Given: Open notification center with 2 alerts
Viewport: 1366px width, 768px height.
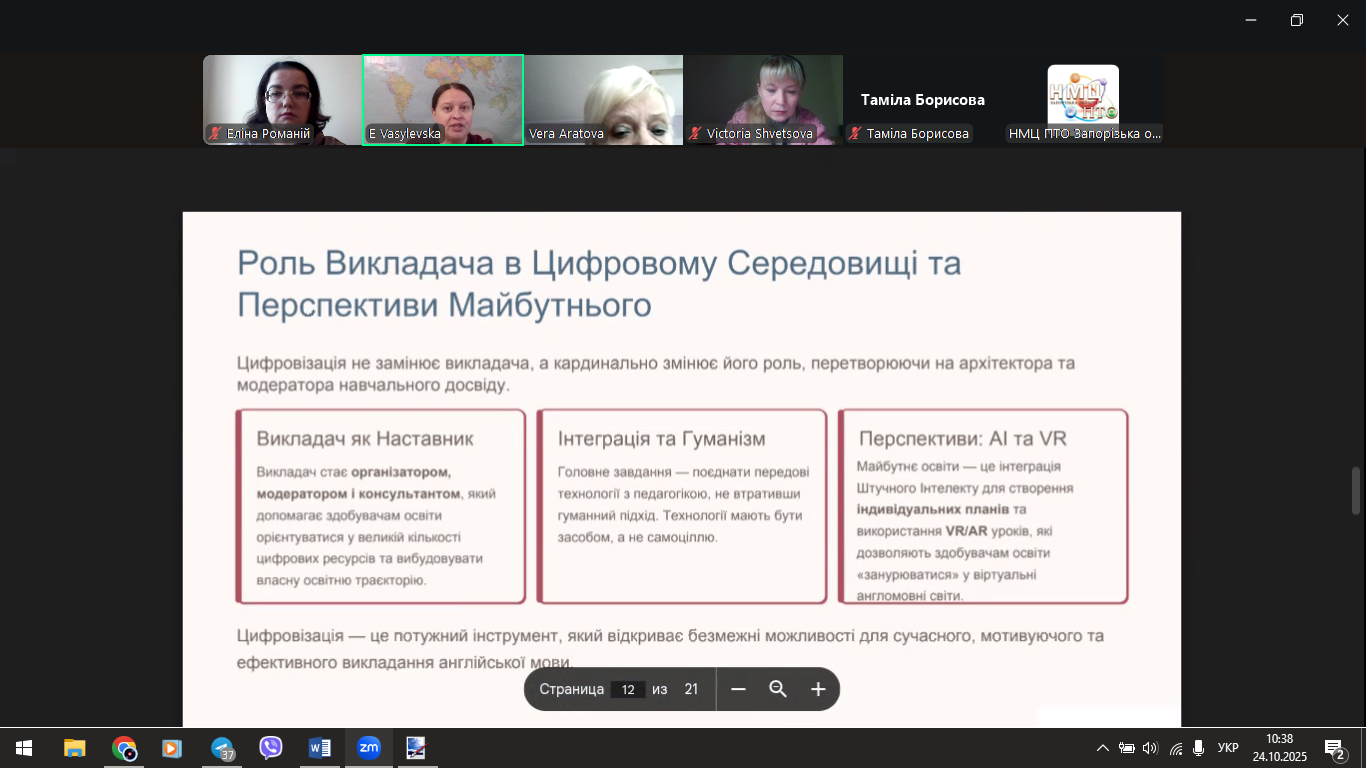Looking at the screenshot, I should tap(1334, 748).
